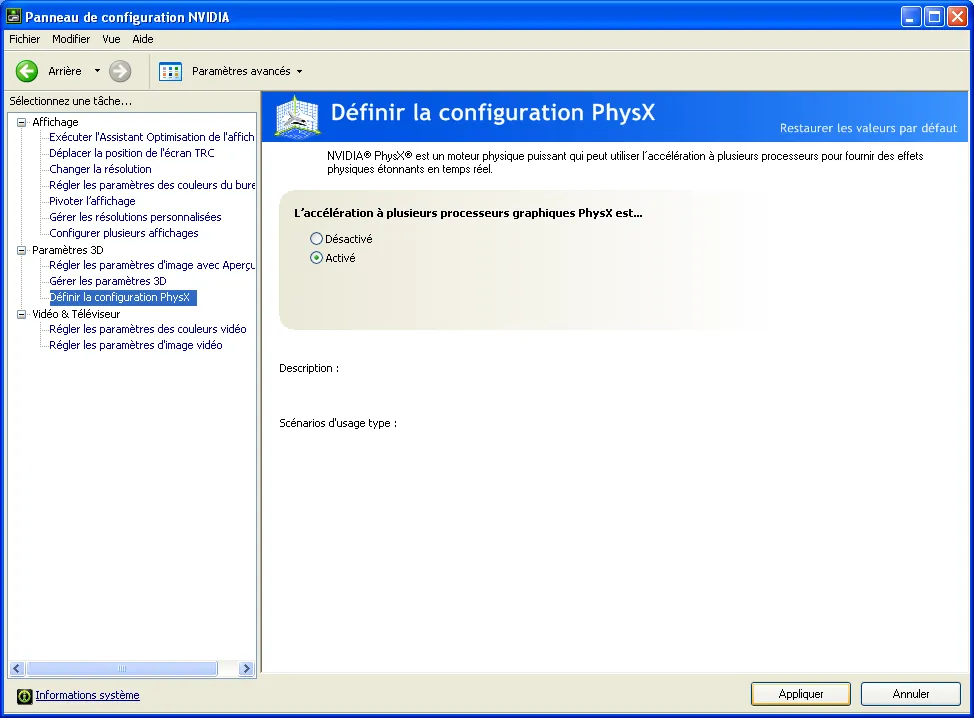The width and height of the screenshot is (974, 718).
Task: Open the Fichier menu
Action: 25,39
